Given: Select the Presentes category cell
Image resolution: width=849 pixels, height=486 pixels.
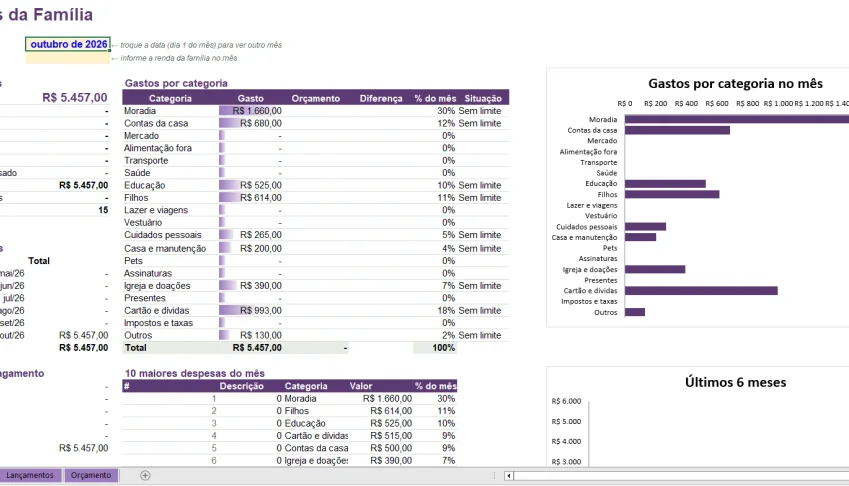Looking at the screenshot, I should 171,298.
